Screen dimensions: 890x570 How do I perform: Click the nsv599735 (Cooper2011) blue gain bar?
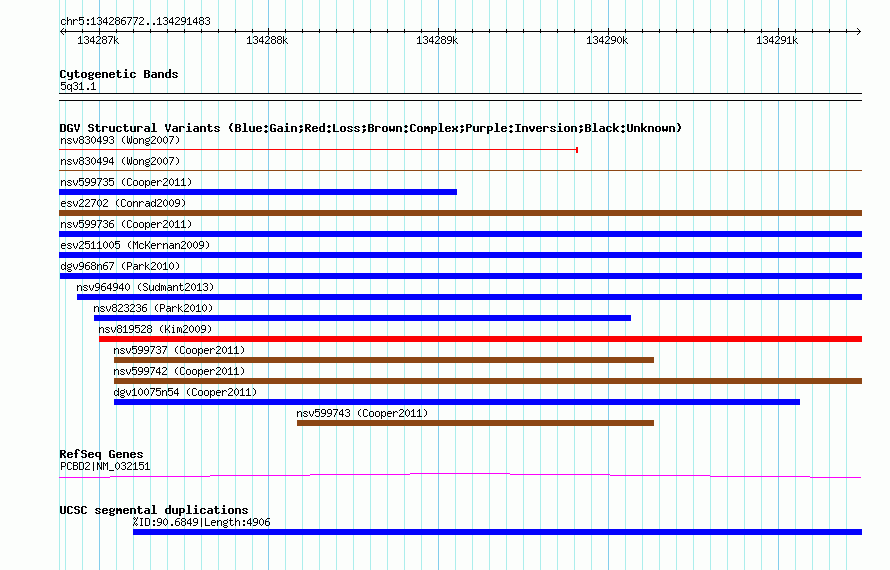tap(258, 192)
